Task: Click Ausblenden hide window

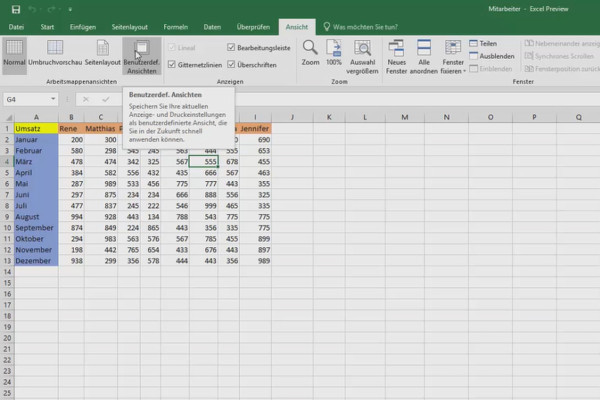Action: click(492, 56)
